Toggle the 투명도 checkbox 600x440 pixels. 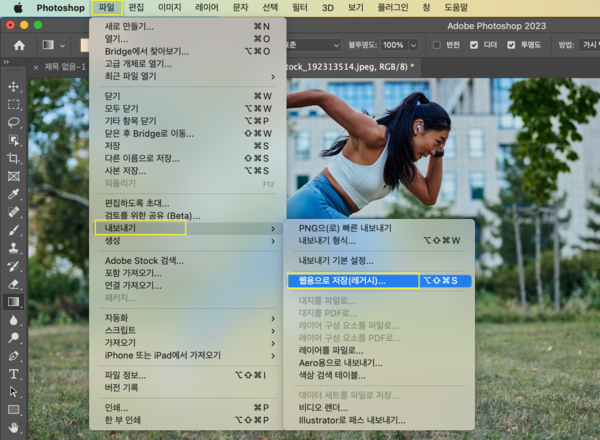click(x=511, y=45)
